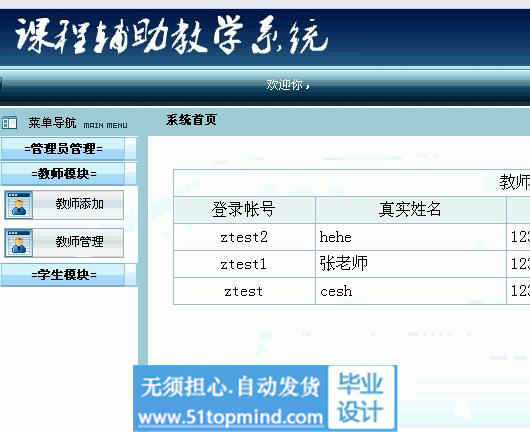Image resolution: width=530 pixels, height=432 pixels.
Task: Click the name 张老师 in the table
Action: tap(344, 263)
